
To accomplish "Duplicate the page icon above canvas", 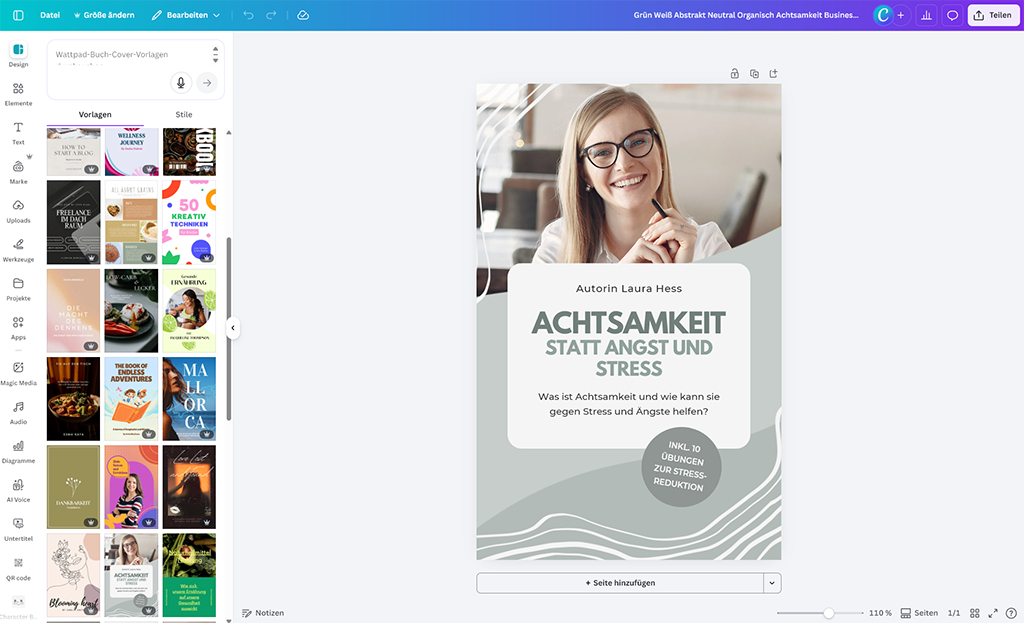I will 754,74.
